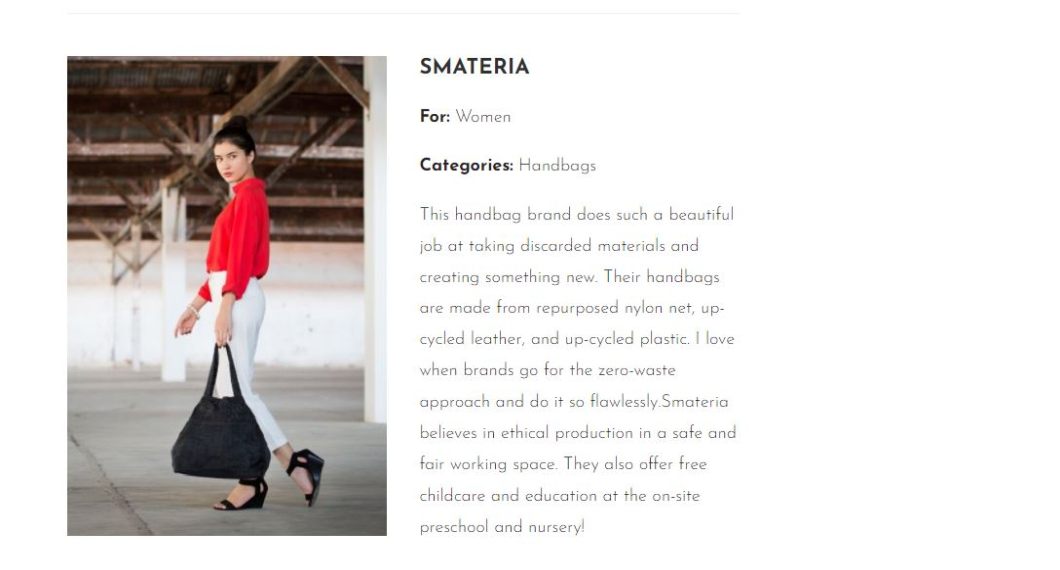Click the red blouse in the photo
Image resolution: width=1060 pixels, height=570 pixels.
[242, 235]
